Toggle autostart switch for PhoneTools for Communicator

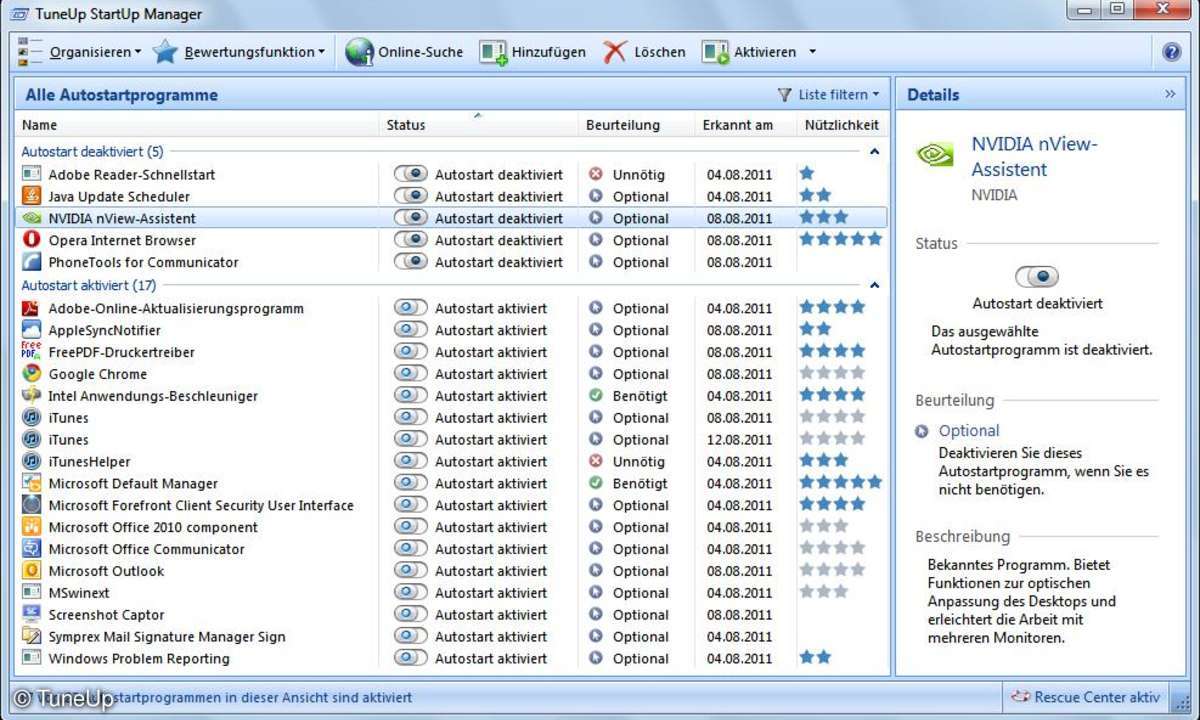[x=411, y=262]
